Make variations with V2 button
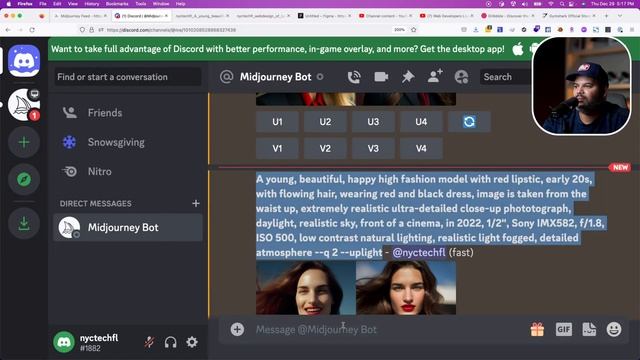The width and height of the screenshot is (640, 360). 325,148
